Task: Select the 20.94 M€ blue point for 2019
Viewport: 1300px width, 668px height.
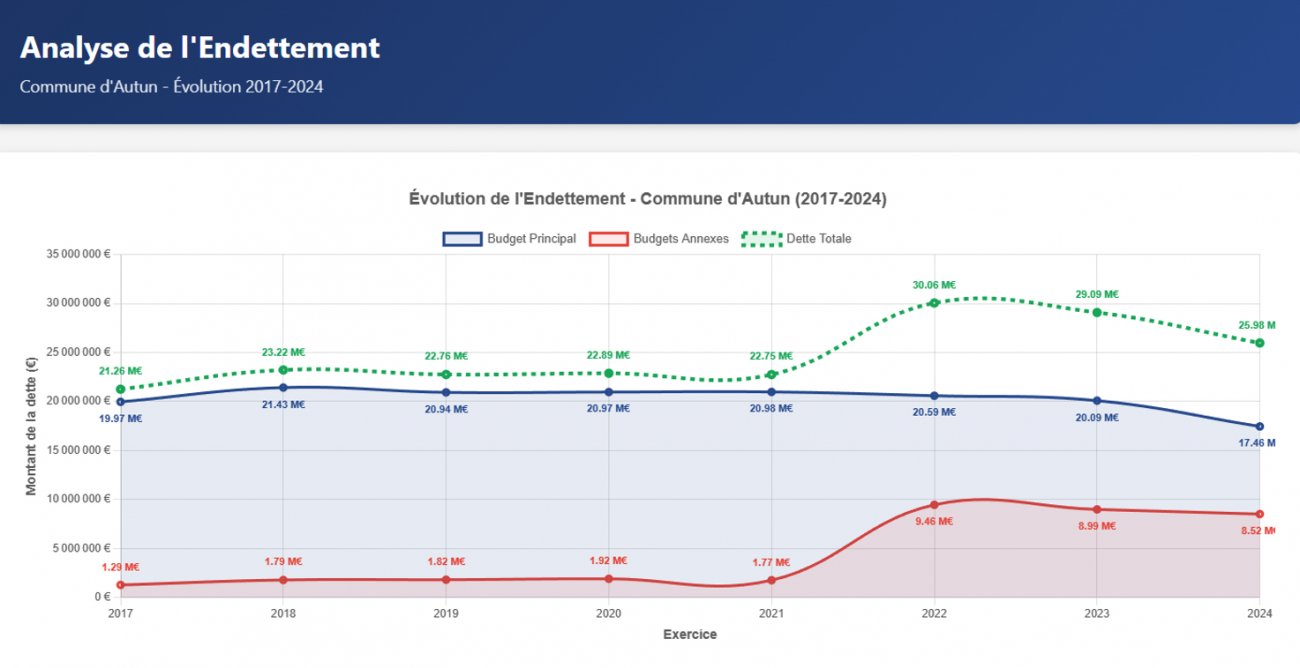Action: click(x=446, y=393)
